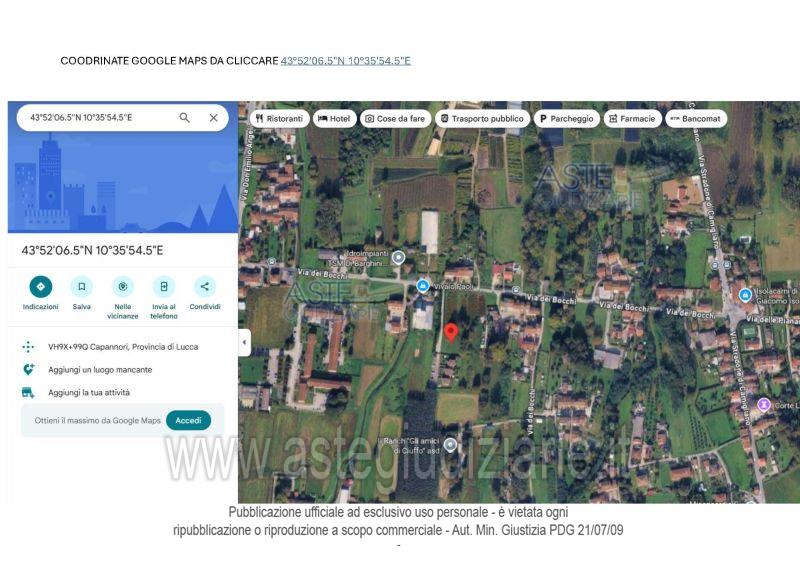Clear the search with X icon
The height and width of the screenshot is (566, 800).
213,118
